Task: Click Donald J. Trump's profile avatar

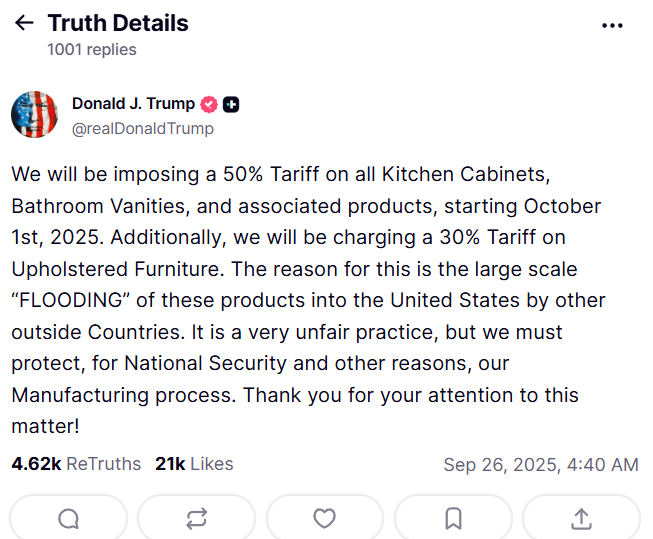Action: pos(35,114)
